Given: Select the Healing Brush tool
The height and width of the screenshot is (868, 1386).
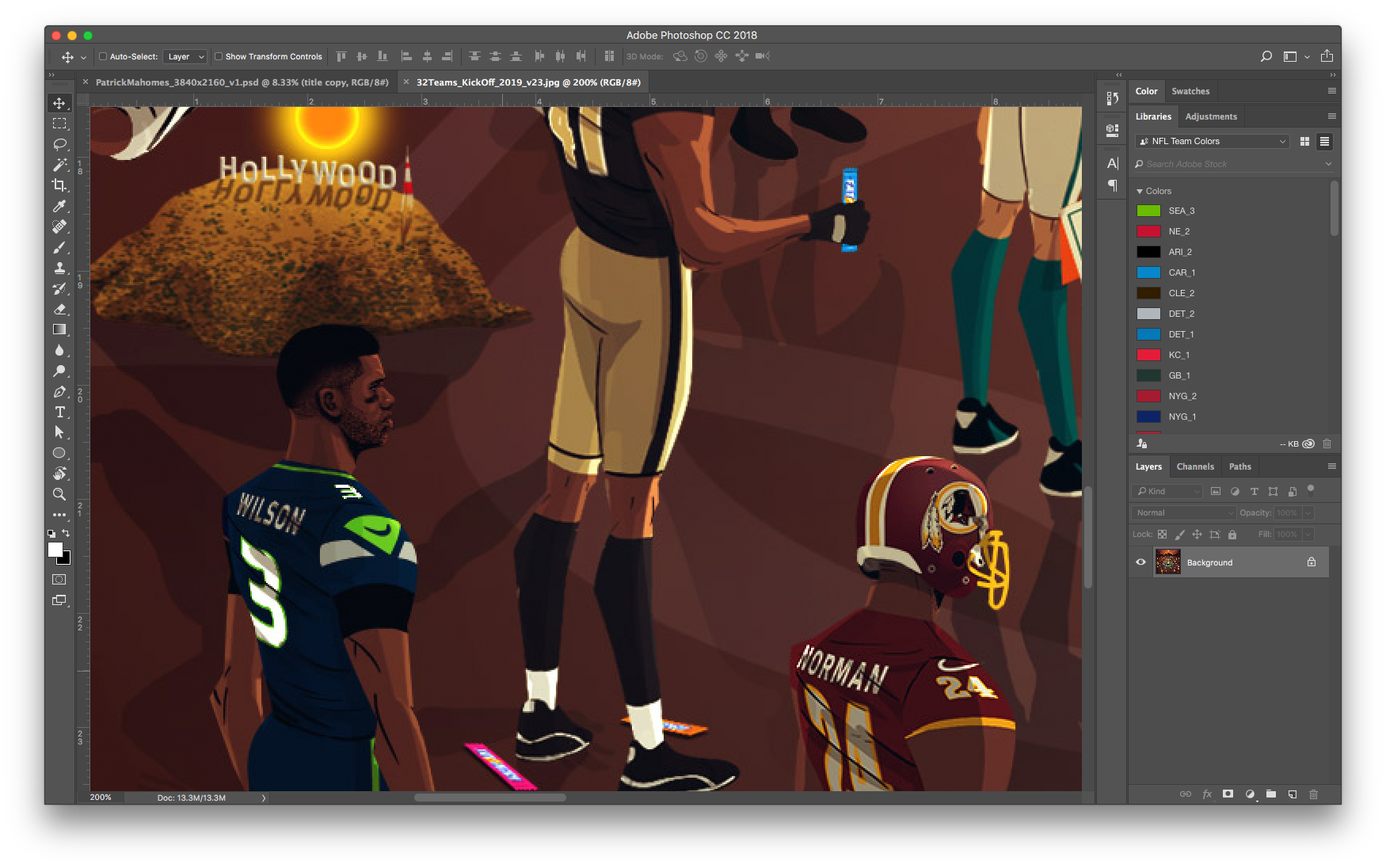Looking at the screenshot, I should pos(59,227).
